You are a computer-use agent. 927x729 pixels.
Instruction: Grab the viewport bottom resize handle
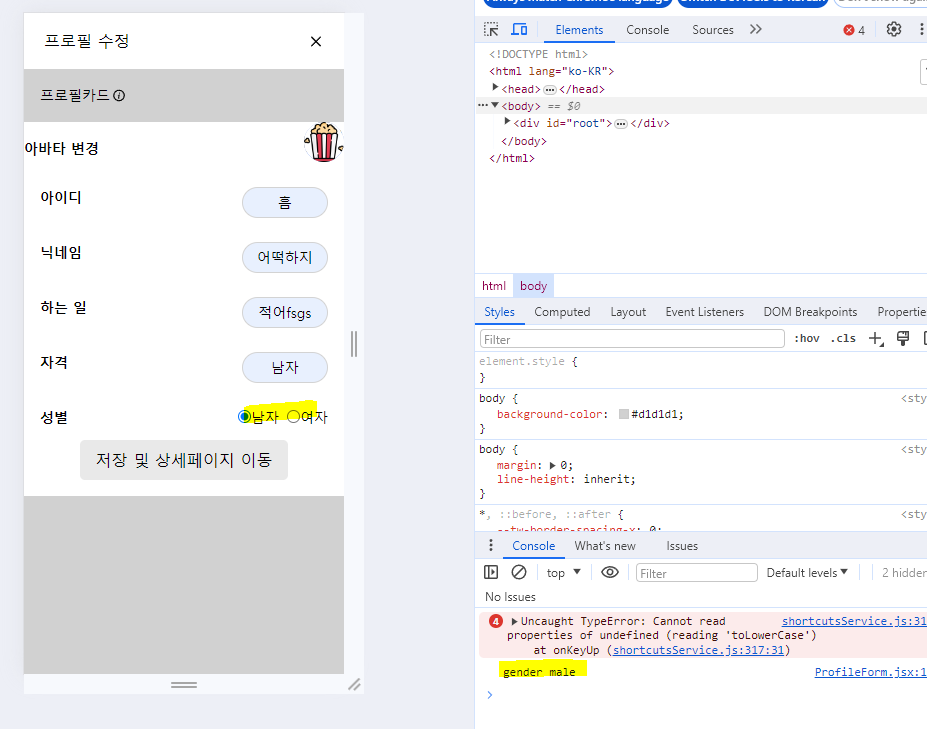point(184,685)
